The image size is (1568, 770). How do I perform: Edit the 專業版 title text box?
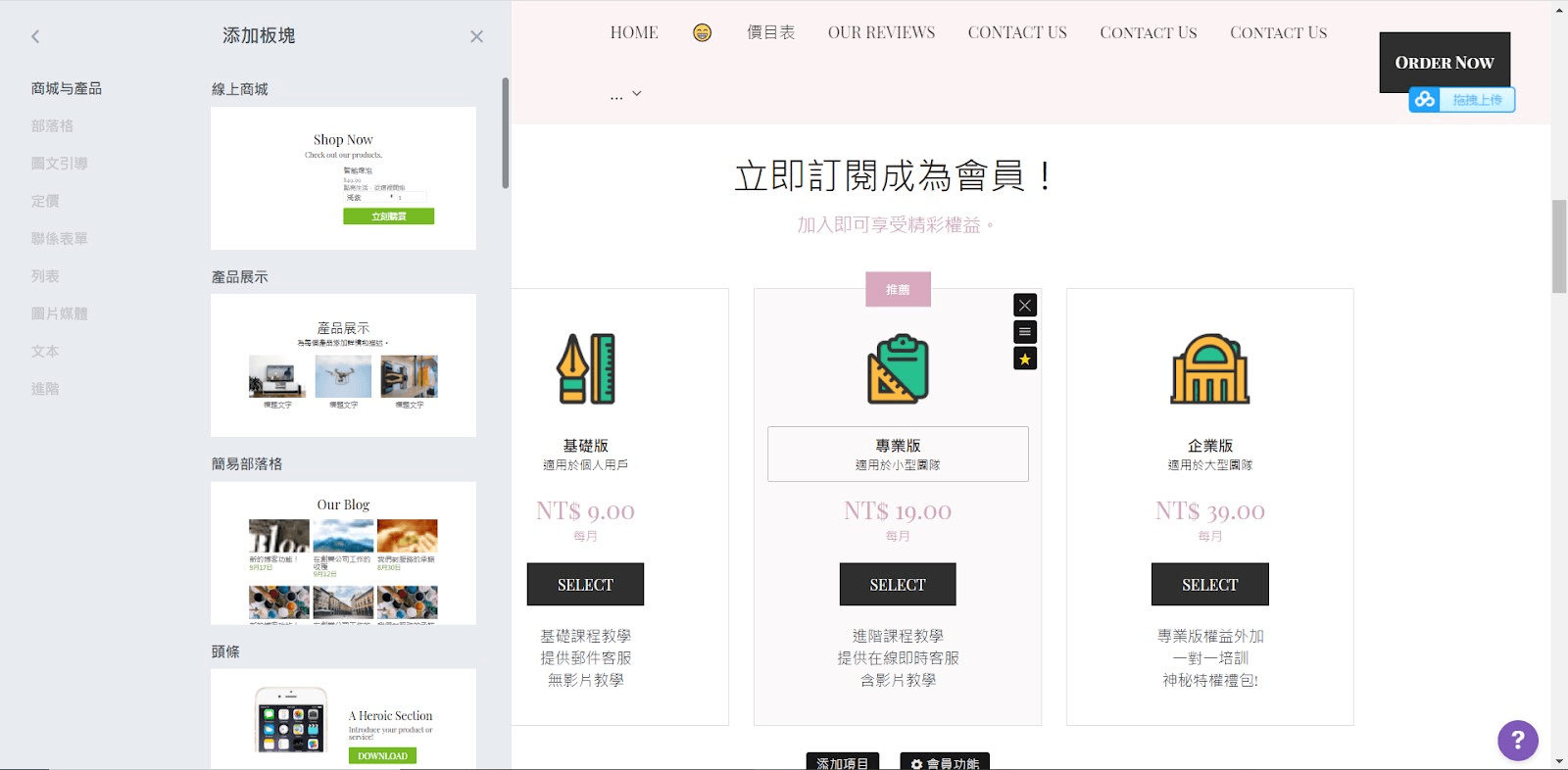pyautogui.click(x=898, y=454)
